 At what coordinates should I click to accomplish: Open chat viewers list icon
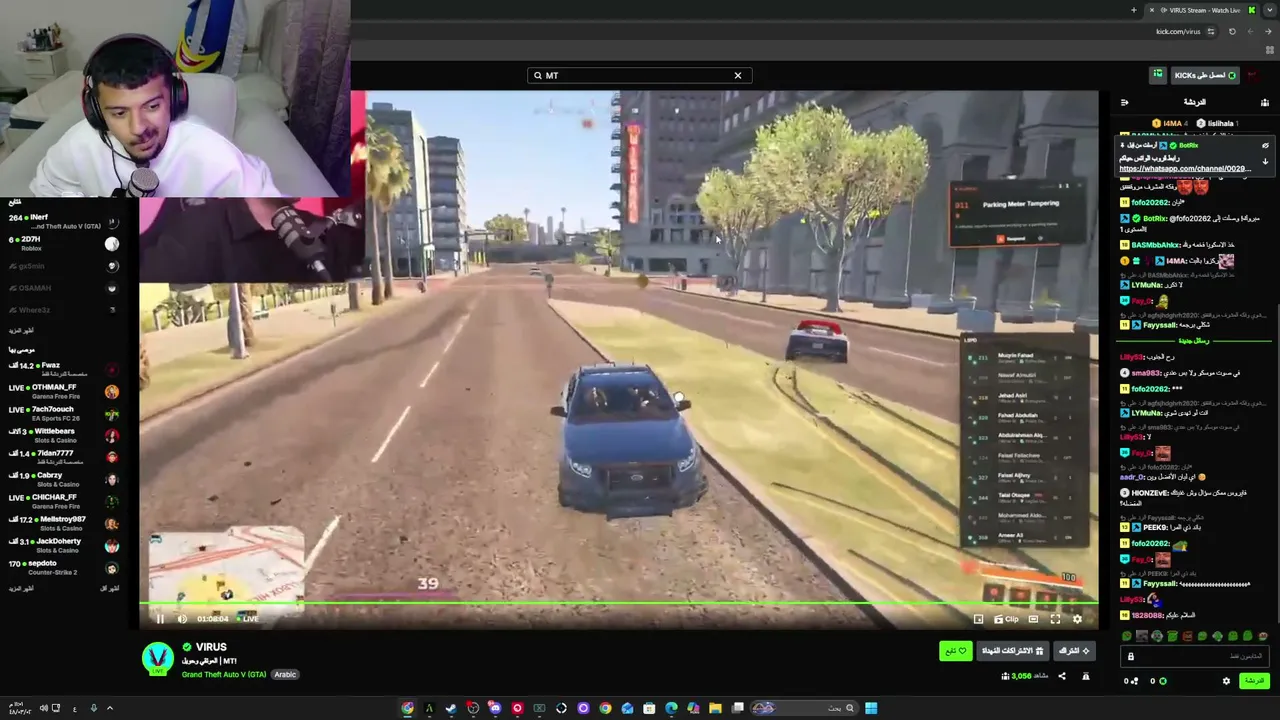pos(1265,102)
